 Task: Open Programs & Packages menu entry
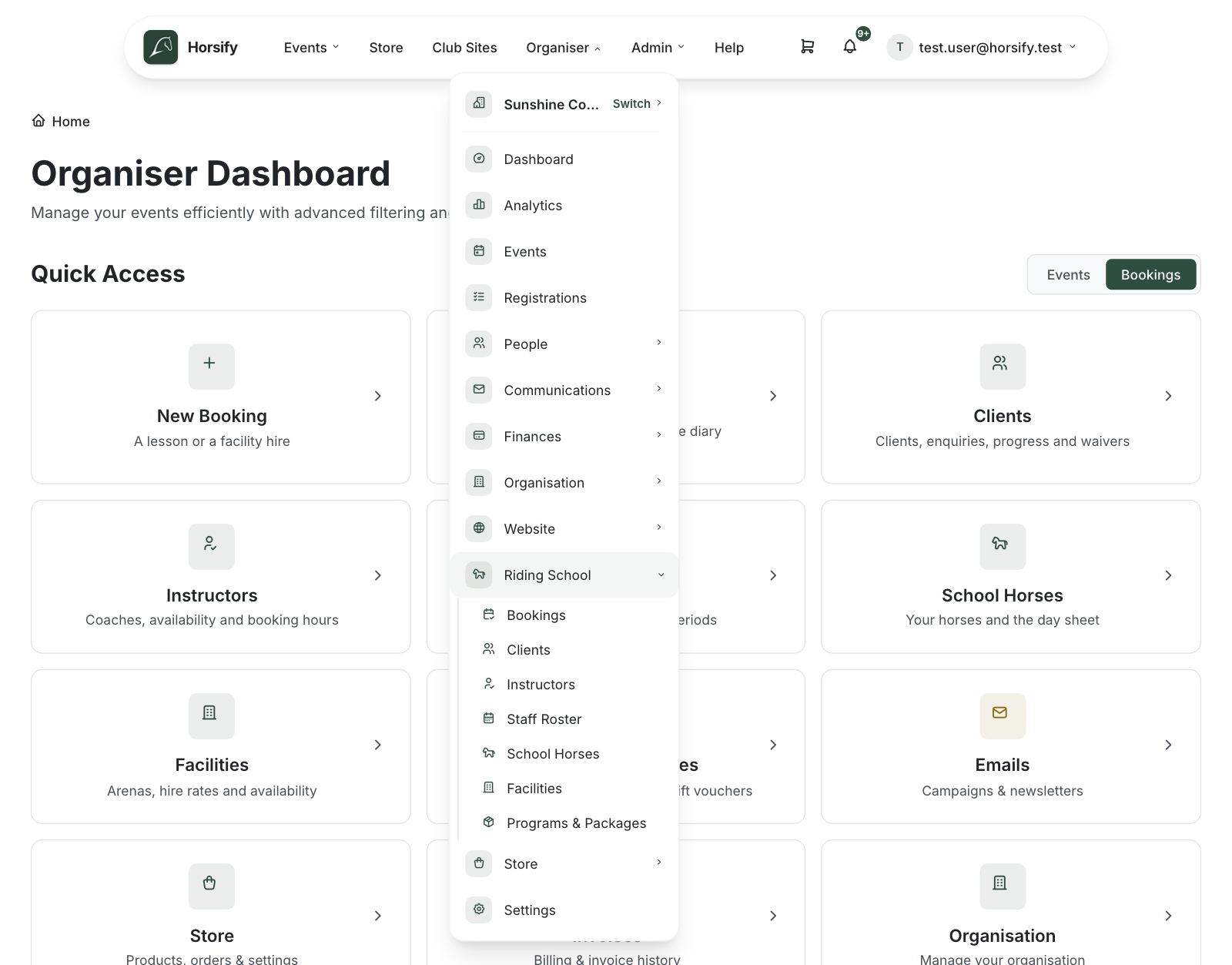(566, 823)
